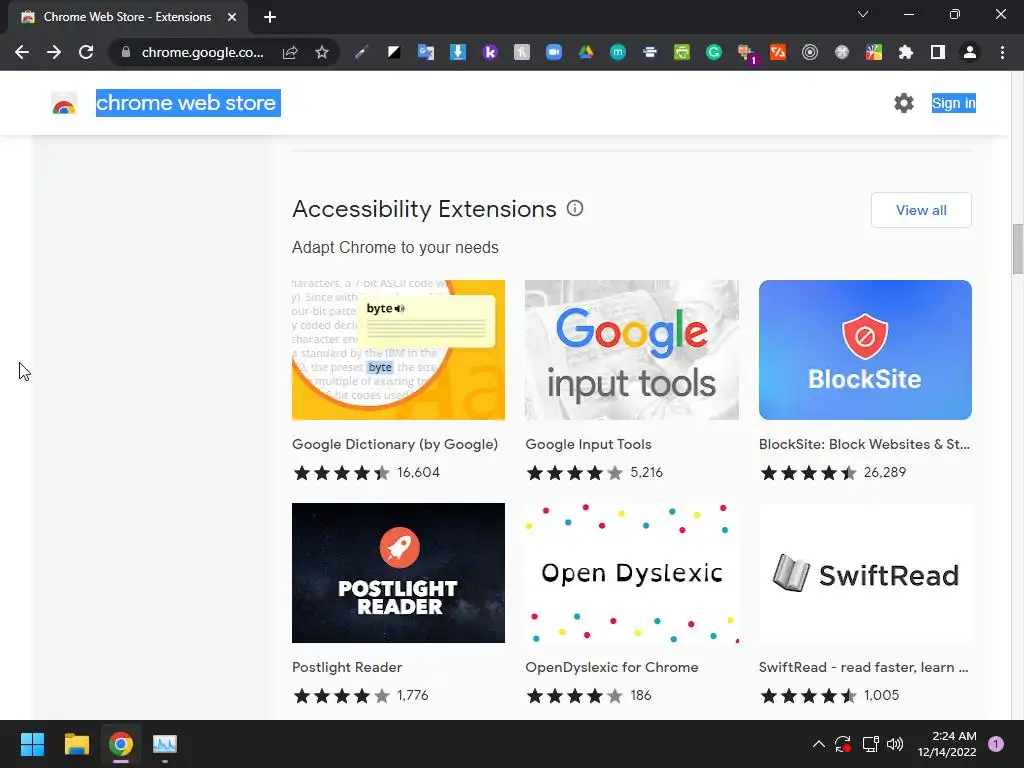The image size is (1024, 768).
Task: Click the Chrome taskbar icon
Action: click(x=121, y=744)
